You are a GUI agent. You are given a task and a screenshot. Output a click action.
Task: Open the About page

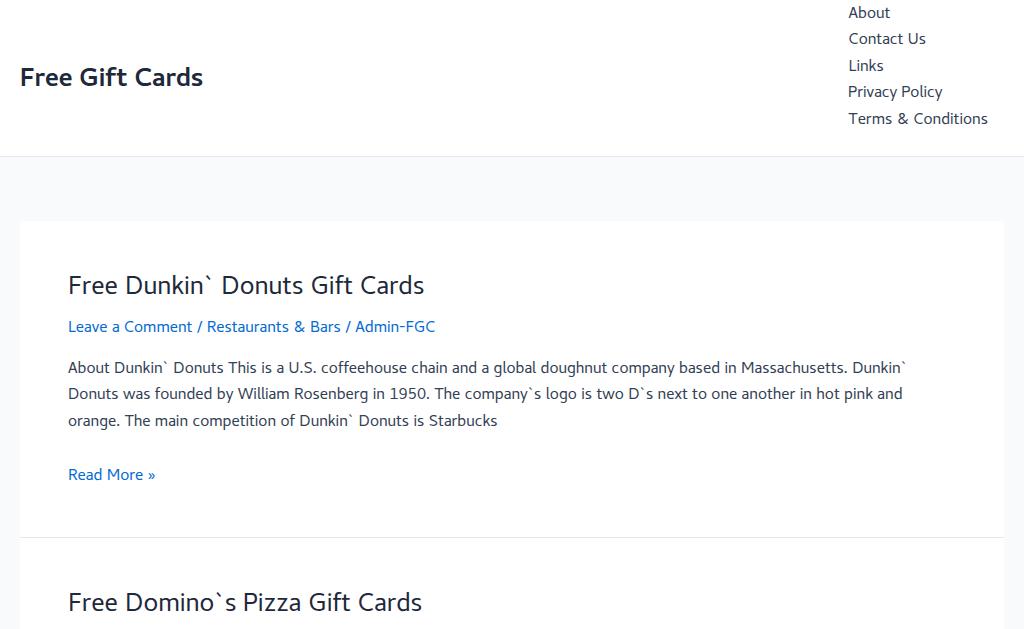click(868, 13)
